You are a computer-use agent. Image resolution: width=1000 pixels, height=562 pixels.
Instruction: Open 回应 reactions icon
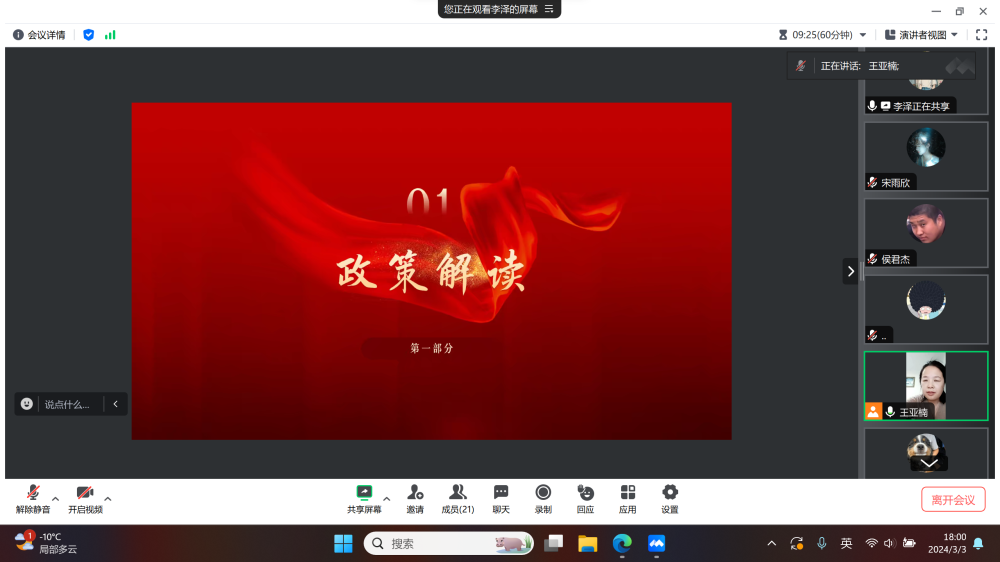coord(585,492)
